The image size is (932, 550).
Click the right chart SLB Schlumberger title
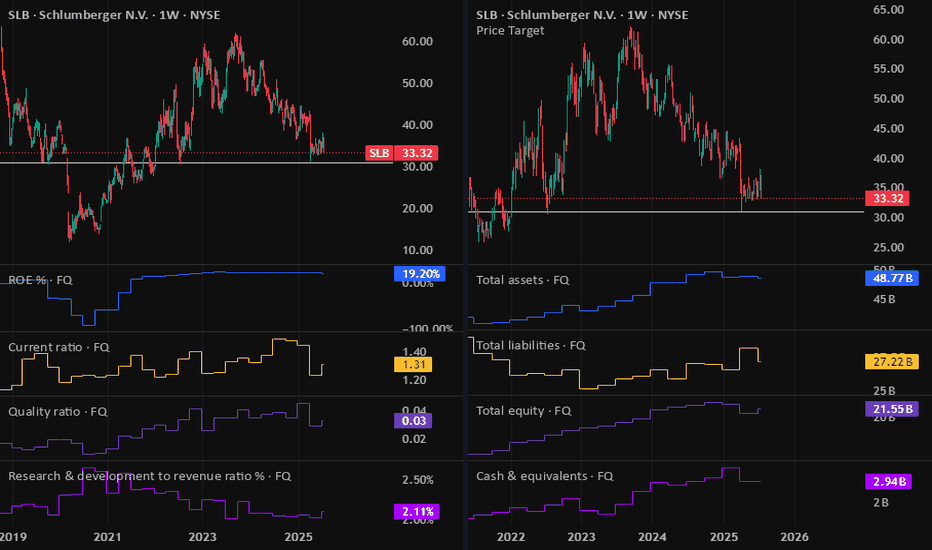pyautogui.click(x=582, y=15)
